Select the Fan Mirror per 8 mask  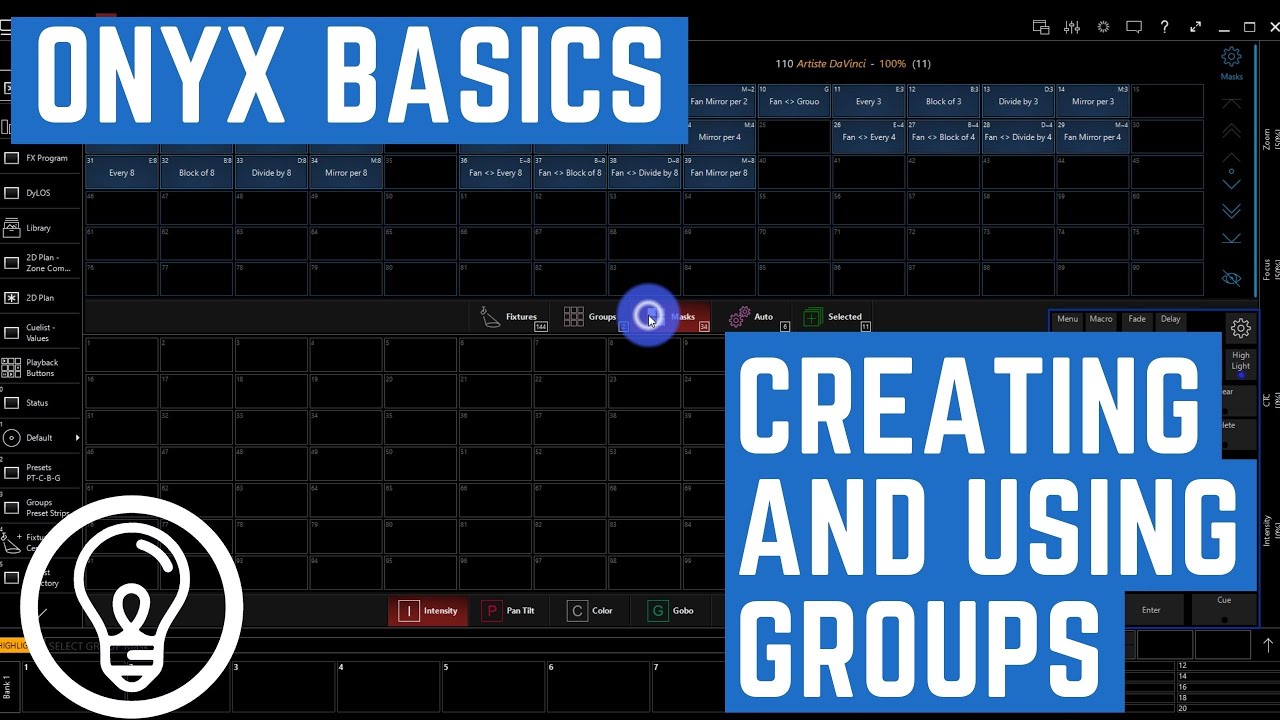click(x=720, y=172)
